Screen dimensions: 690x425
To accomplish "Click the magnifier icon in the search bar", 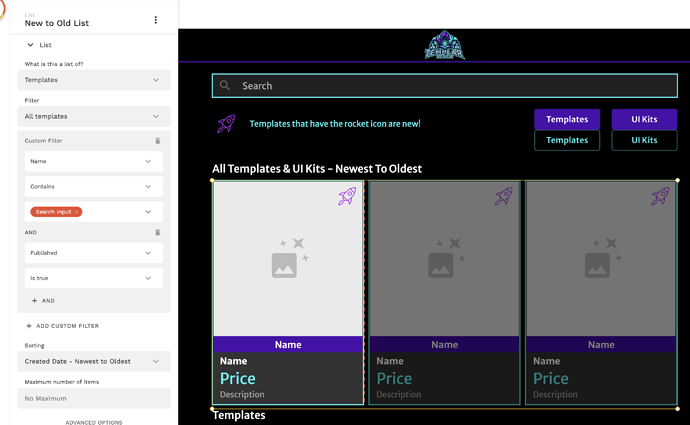I will coord(225,85).
